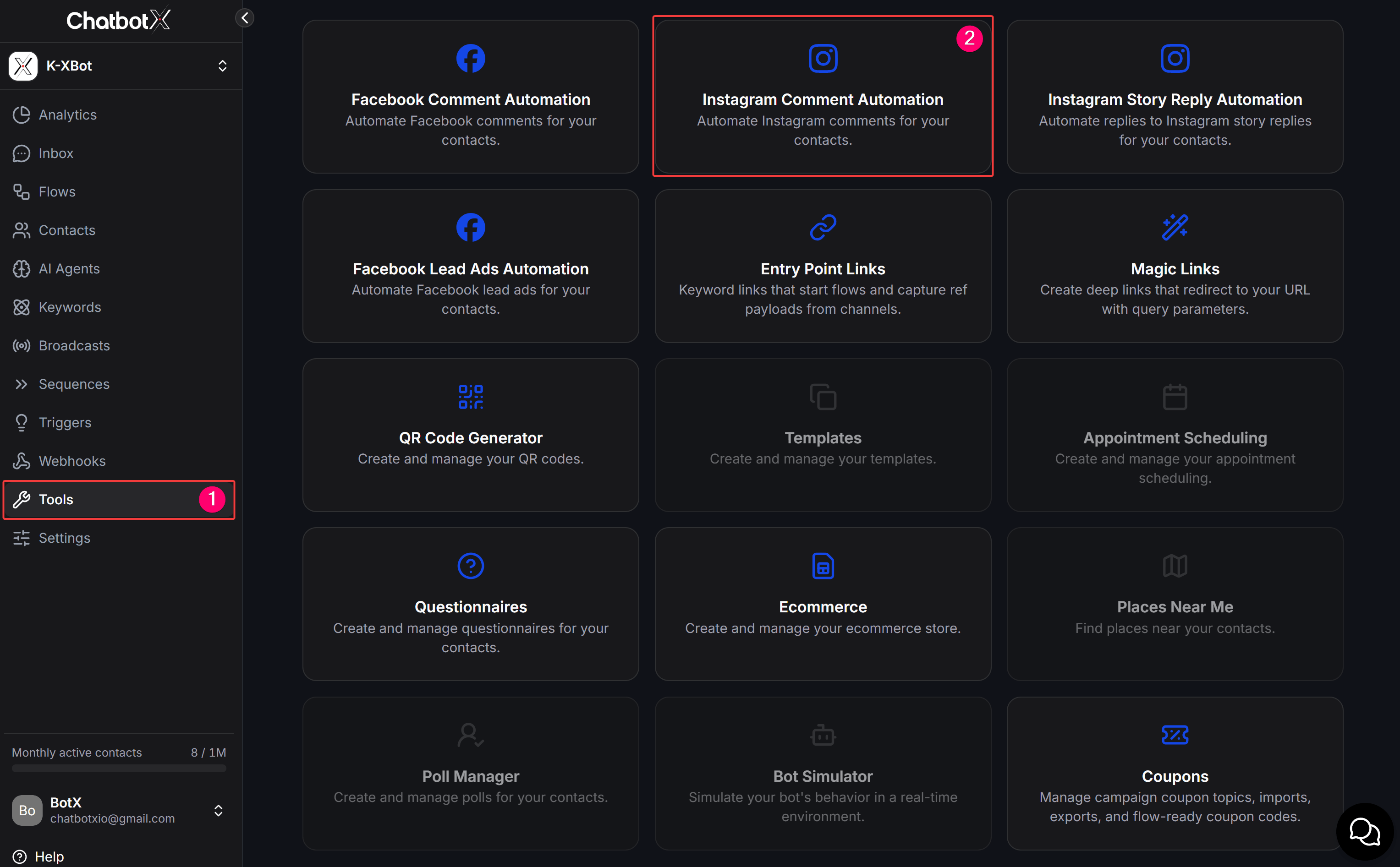Screen dimensions: 1400x867
Task: Click the Sequences double-chevron icon
Action: pyautogui.click(x=21, y=384)
